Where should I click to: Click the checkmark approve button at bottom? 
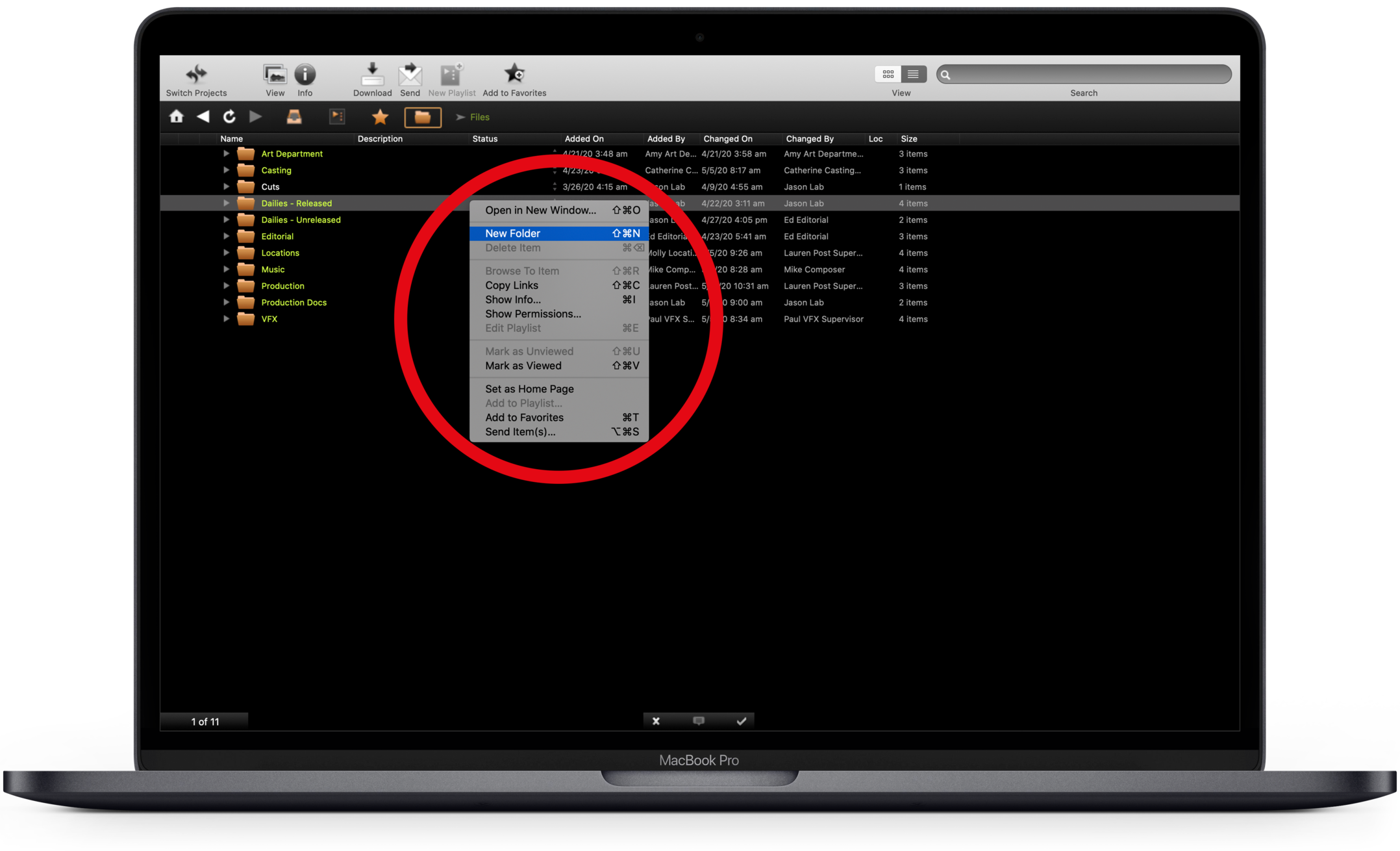[741, 721]
